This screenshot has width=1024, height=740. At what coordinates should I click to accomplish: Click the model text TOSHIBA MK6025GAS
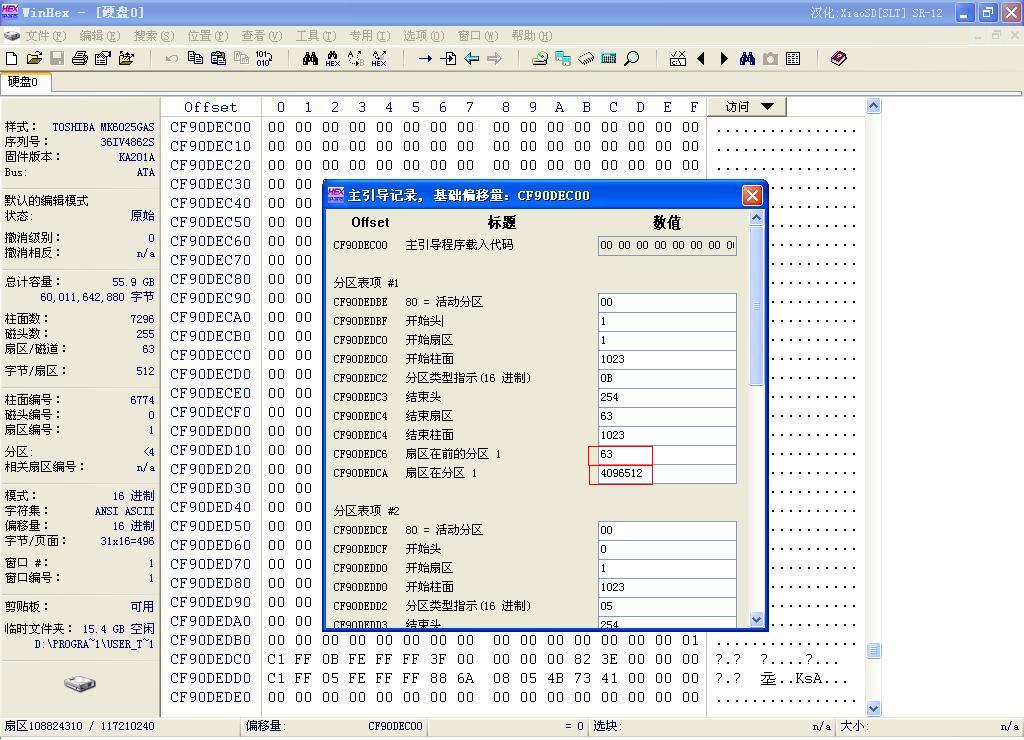tap(103, 127)
